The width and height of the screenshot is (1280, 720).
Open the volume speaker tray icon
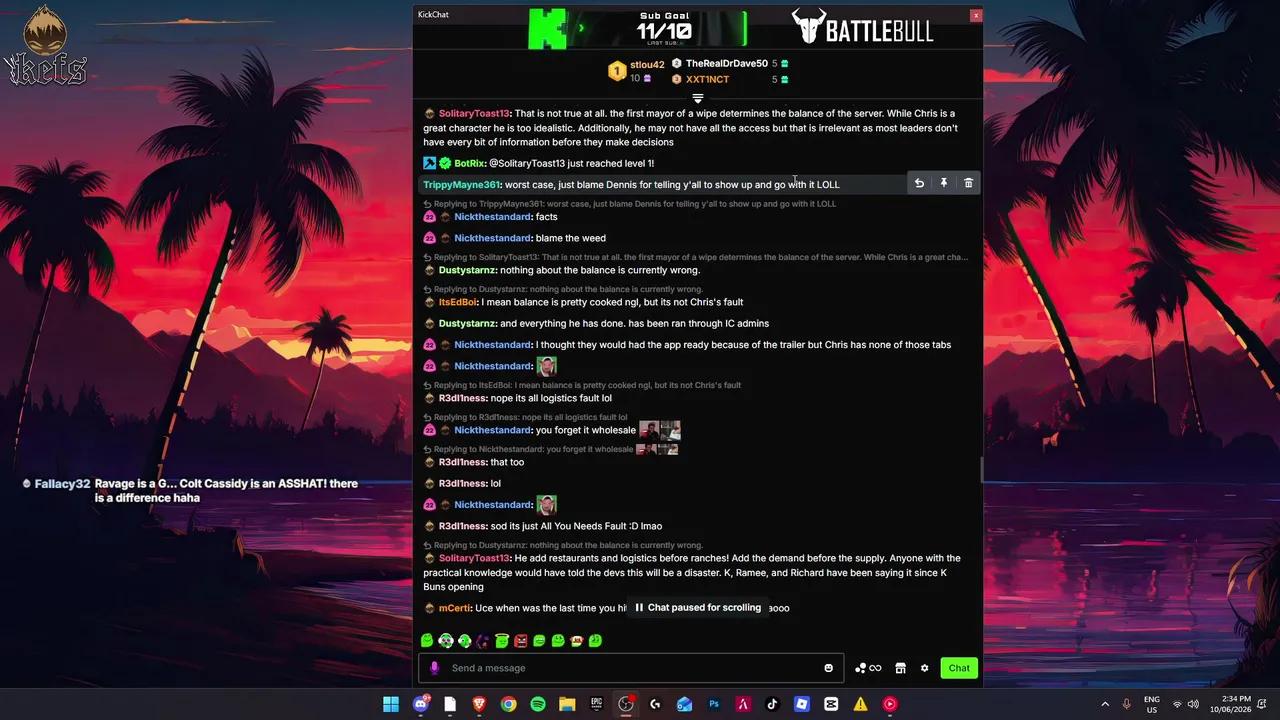(x=1193, y=704)
